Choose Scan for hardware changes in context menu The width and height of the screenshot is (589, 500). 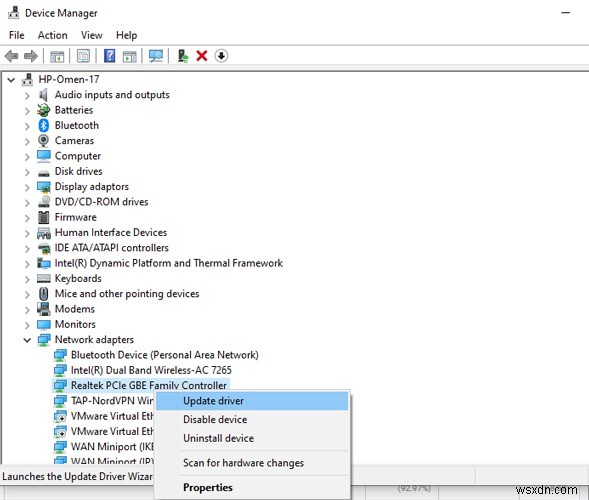(x=252, y=463)
